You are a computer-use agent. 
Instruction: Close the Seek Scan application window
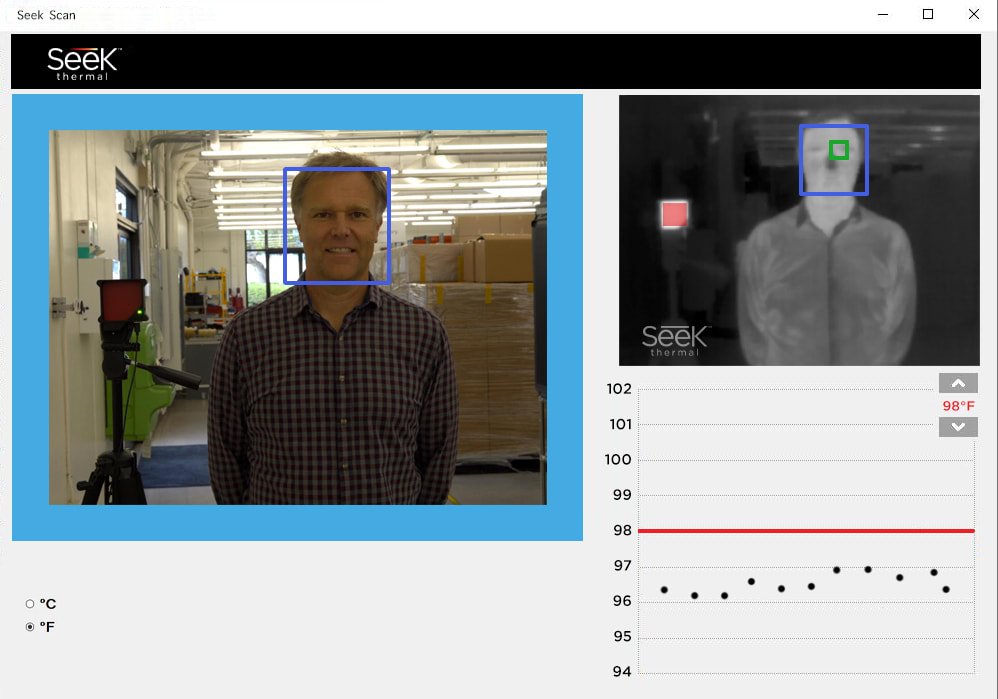pos(973,14)
